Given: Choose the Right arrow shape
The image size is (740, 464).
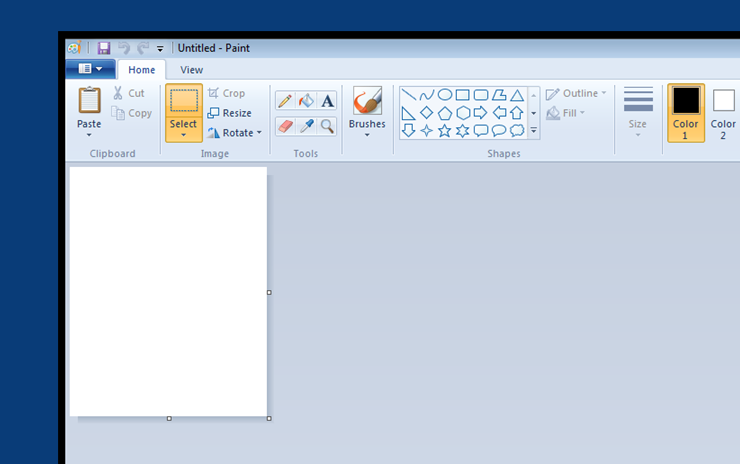Looking at the screenshot, I should point(480,113).
